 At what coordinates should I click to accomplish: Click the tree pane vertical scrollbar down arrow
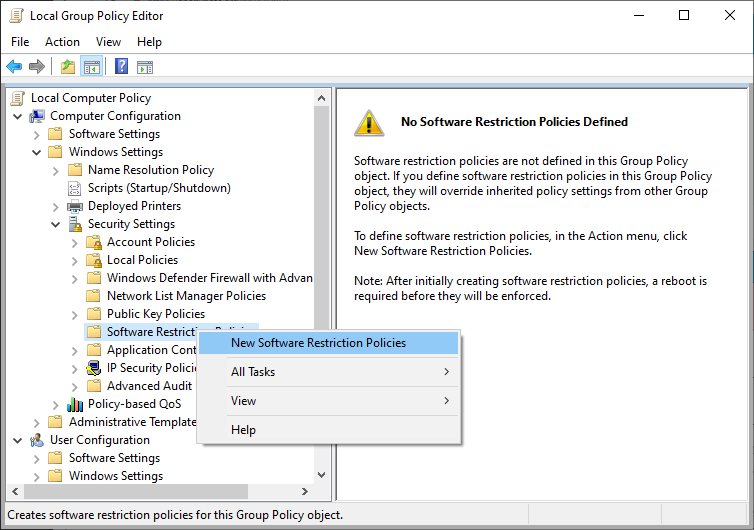[x=321, y=475]
